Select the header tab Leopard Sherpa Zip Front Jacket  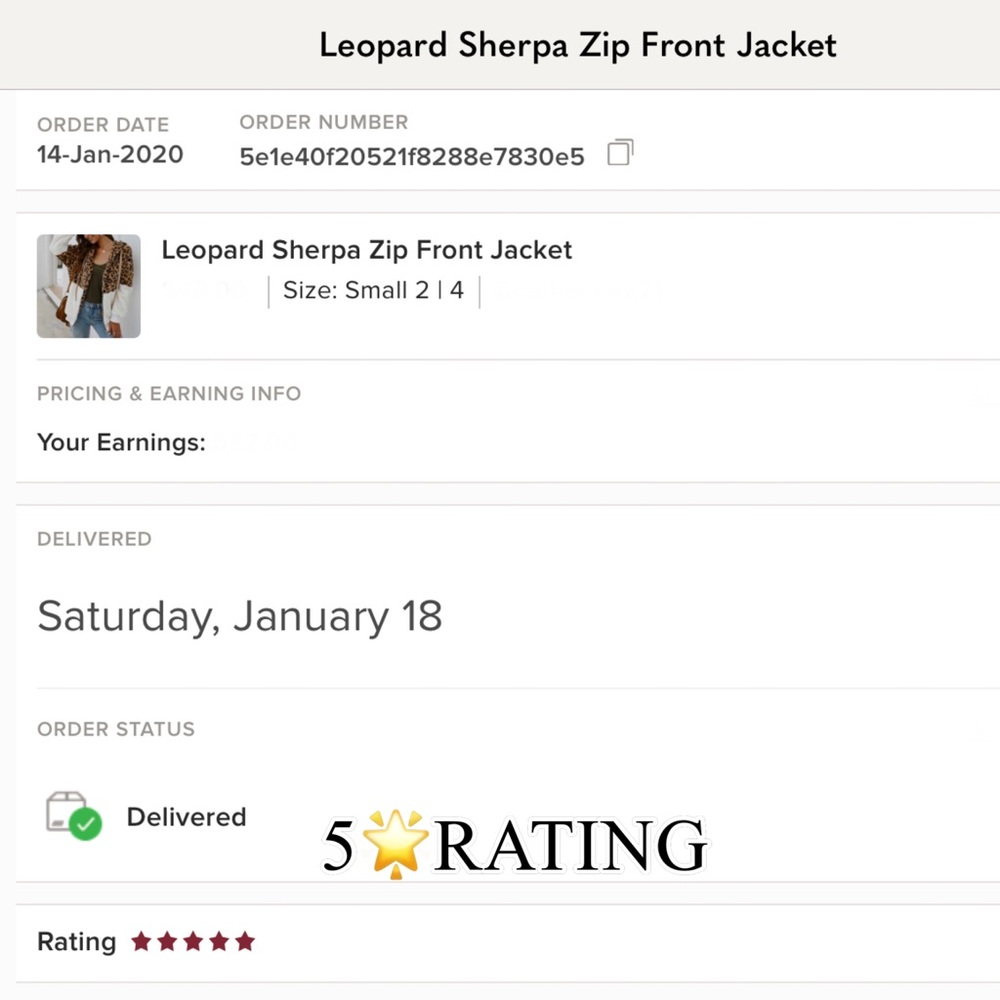(x=577, y=44)
